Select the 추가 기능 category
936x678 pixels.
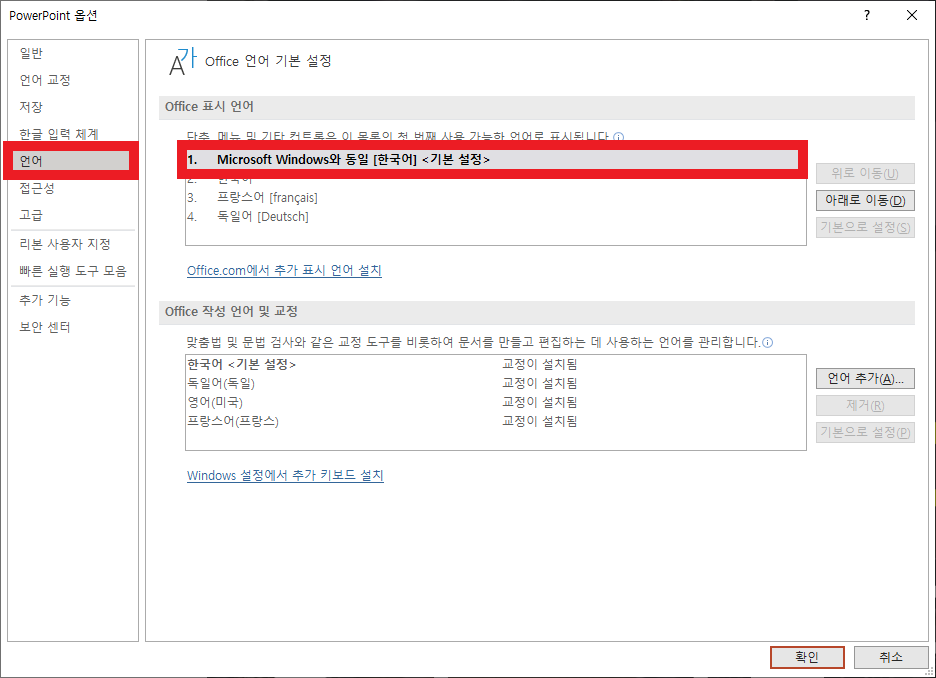pos(45,300)
